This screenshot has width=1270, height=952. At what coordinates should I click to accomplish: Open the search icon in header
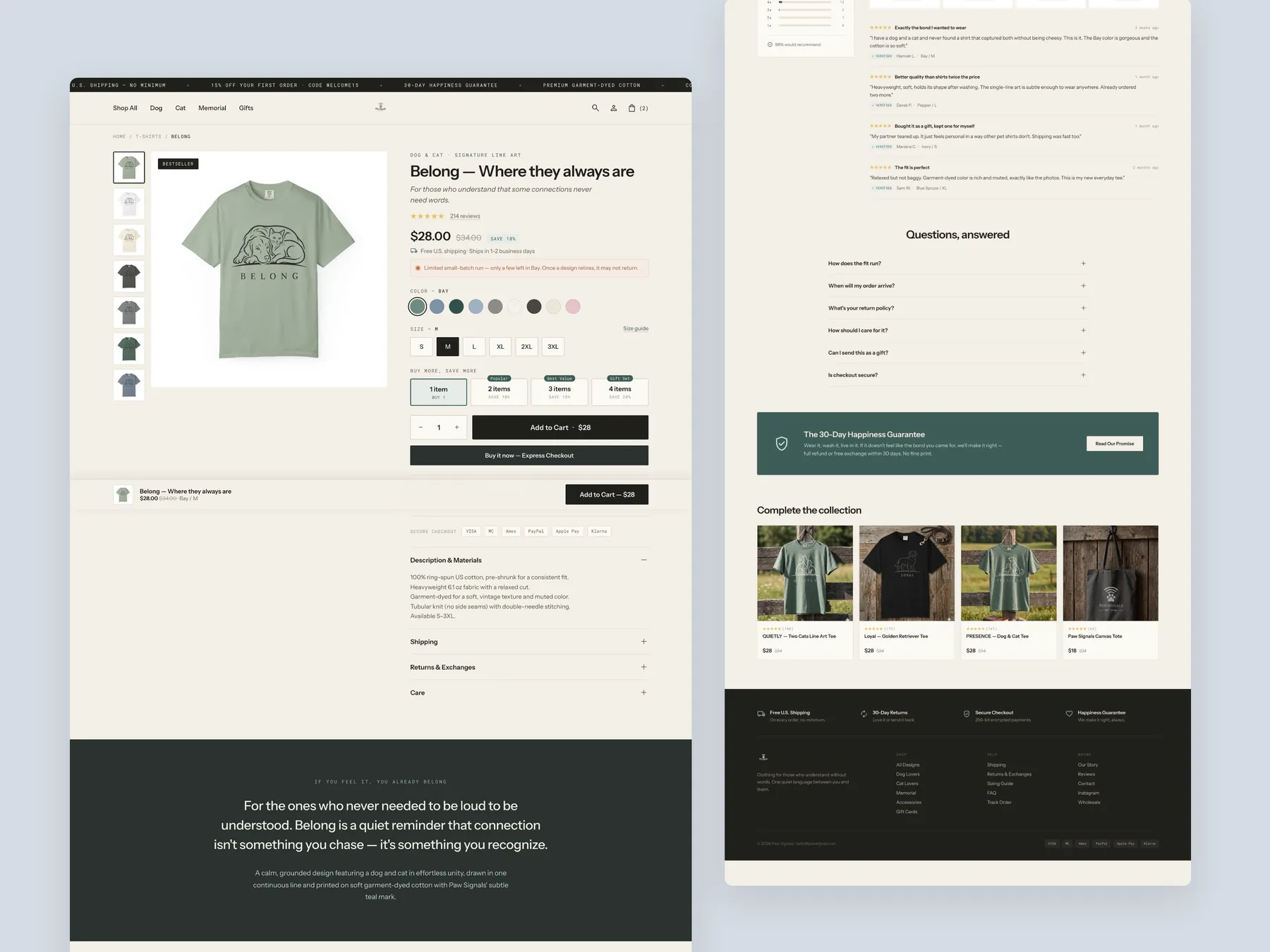coord(595,108)
